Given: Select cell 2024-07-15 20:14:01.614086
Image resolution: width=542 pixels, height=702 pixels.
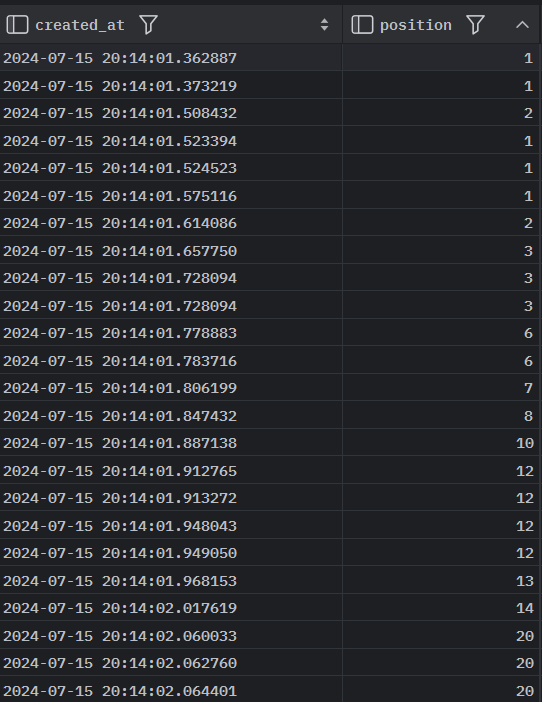Looking at the screenshot, I should (x=171, y=223).
